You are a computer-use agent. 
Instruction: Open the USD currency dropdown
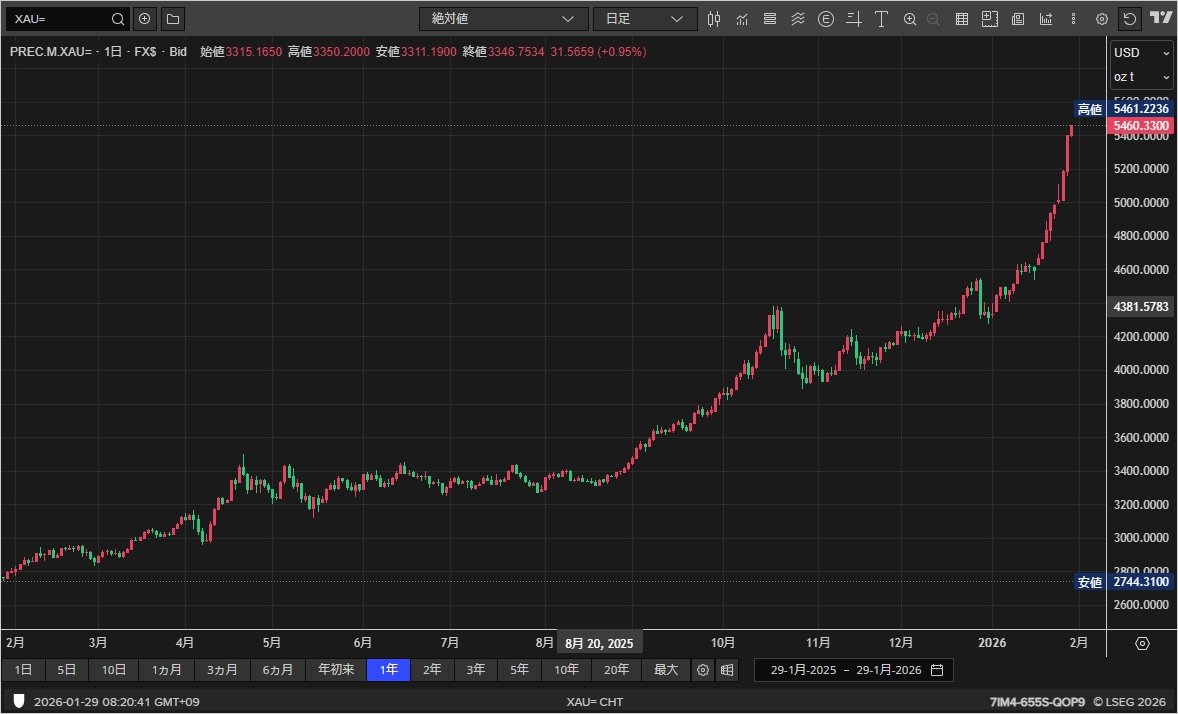[x=1140, y=52]
